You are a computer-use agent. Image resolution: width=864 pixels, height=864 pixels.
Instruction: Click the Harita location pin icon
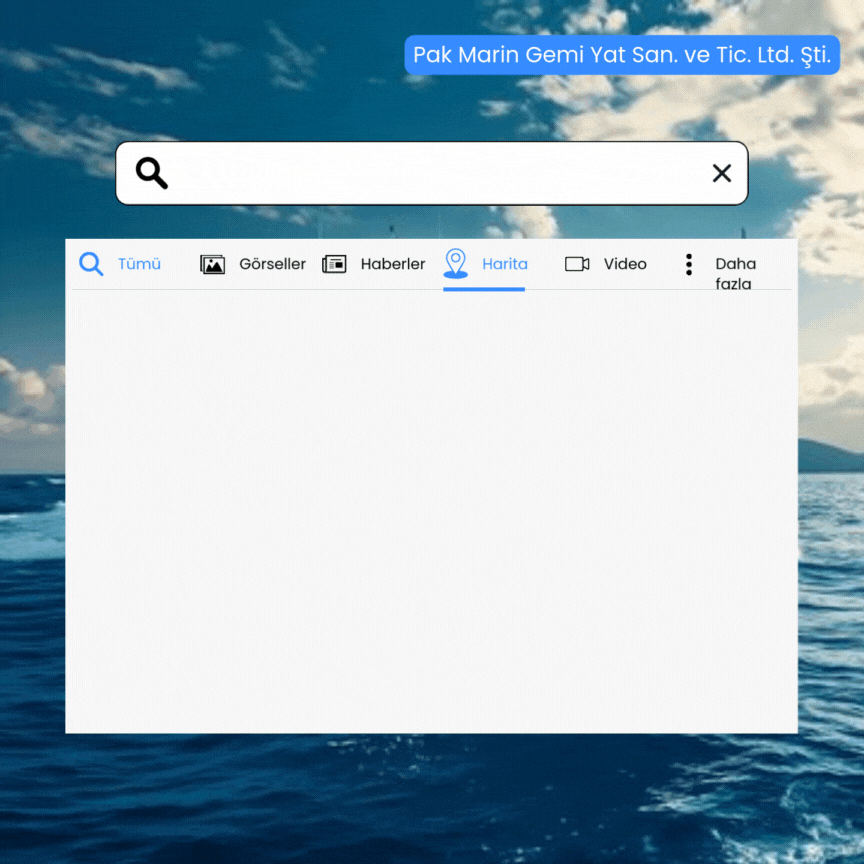[x=455, y=262]
